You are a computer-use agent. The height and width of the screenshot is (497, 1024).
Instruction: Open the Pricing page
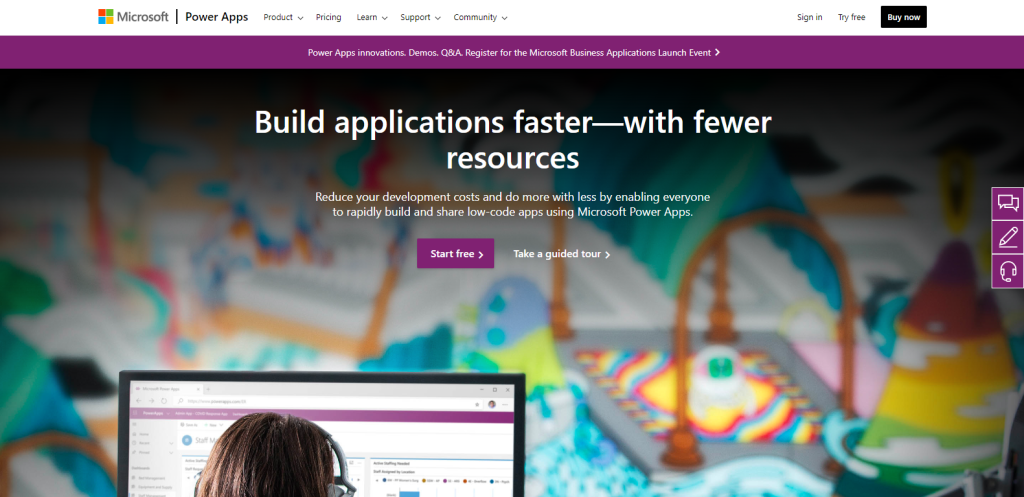click(328, 18)
